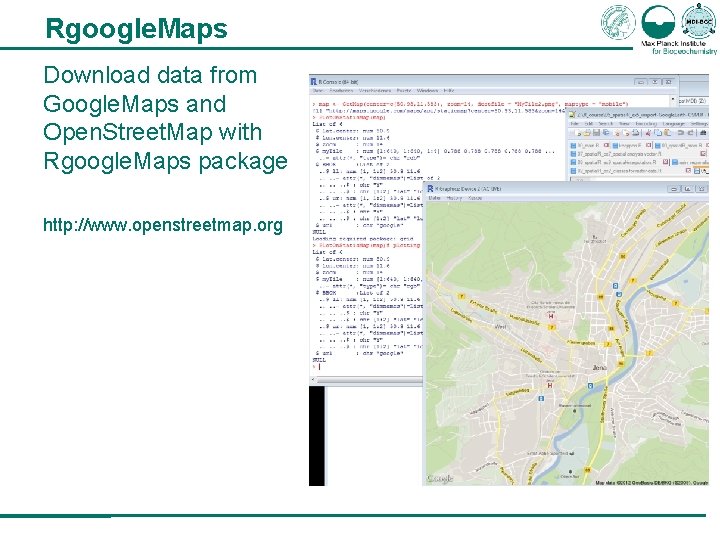Image resolution: width=720 pixels, height=540 pixels.
Task: Click 'myTile' output line in R Console
Action: [x=435, y=151]
